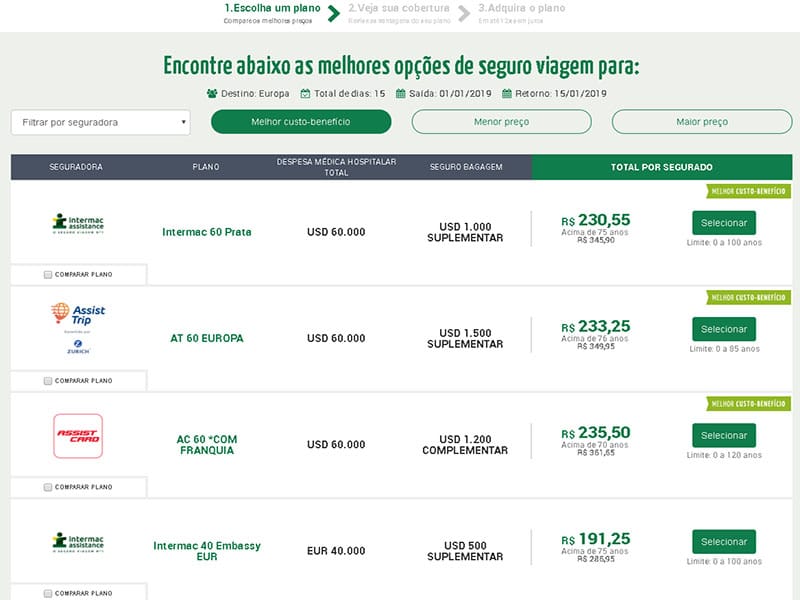The width and height of the screenshot is (800, 600).
Task: Go to step 3. Adquira o plano
Action: coord(521,13)
